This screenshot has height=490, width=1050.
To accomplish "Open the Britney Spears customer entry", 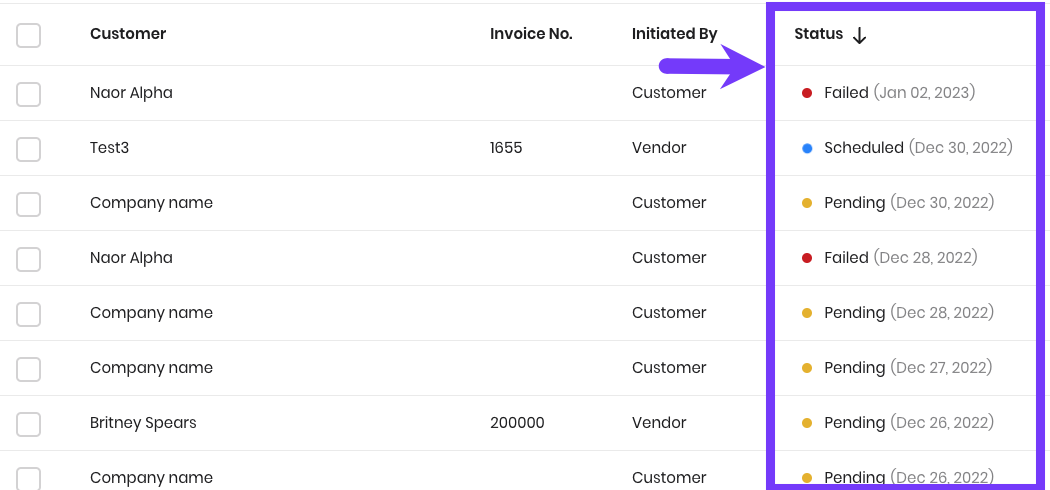I will [x=143, y=423].
